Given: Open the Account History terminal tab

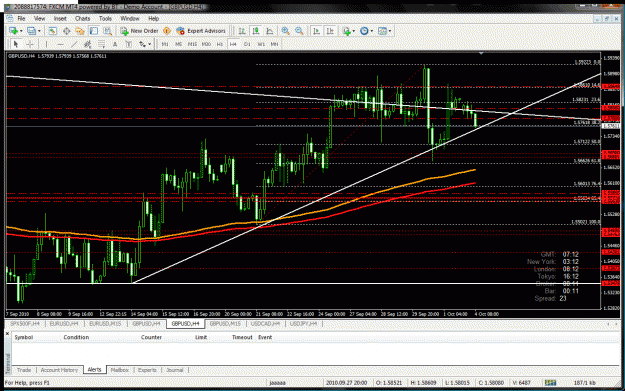Looking at the screenshot, I should point(59,370).
